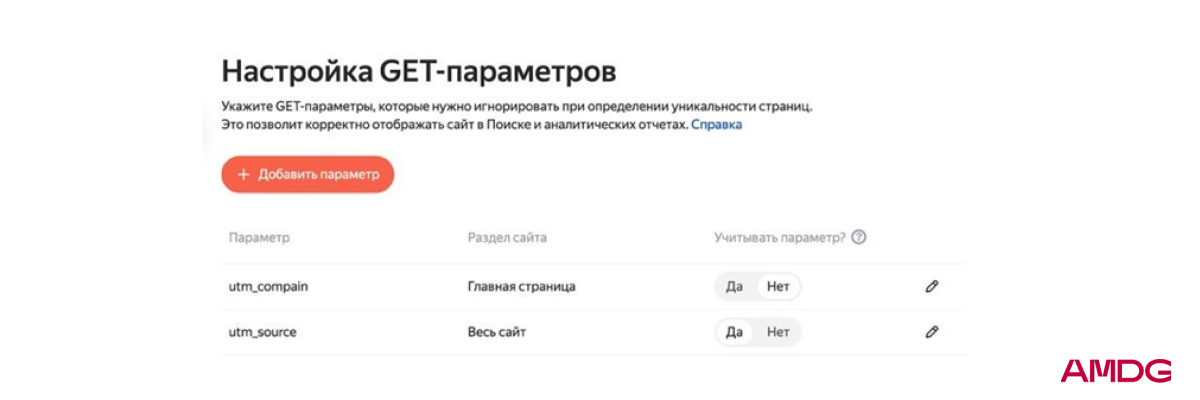Screen dimensions: 1200x400
Task: Select 'Да' for utm_compain parameter
Action: click(735, 287)
